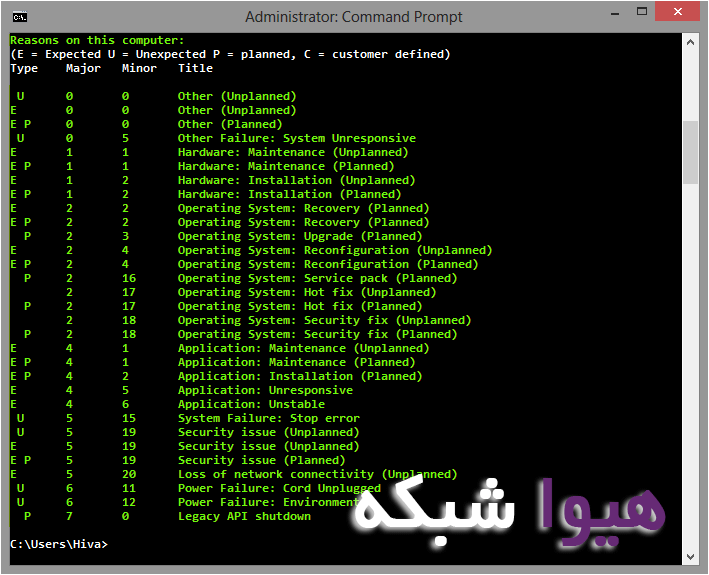709x575 pixels.
Task: Click 'Other Failure: System Unresponsive' text
Action: pyautogui.click(x=296, y=138)
